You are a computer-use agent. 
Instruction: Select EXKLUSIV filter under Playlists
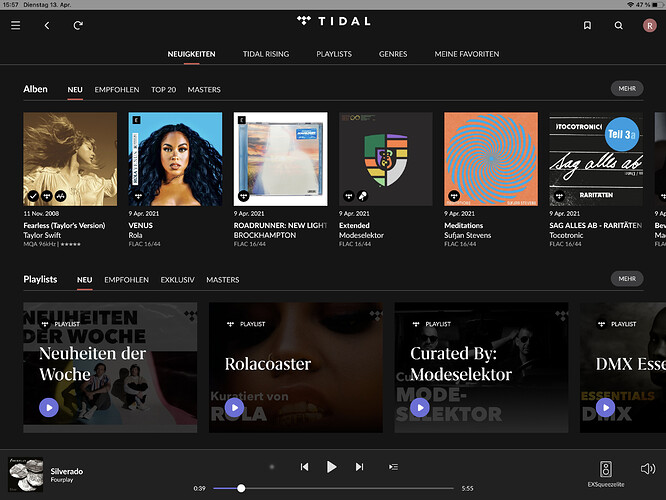pyautogui.click(x=178, y=280)
